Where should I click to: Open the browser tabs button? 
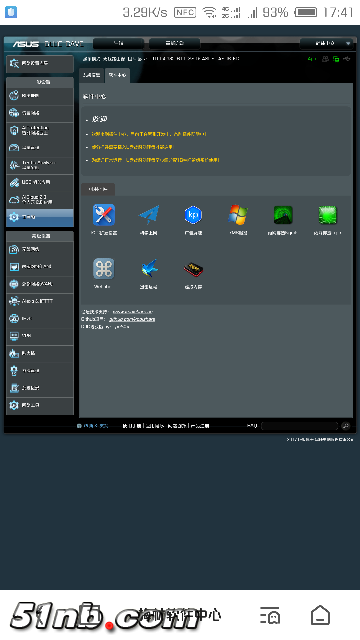270,615
